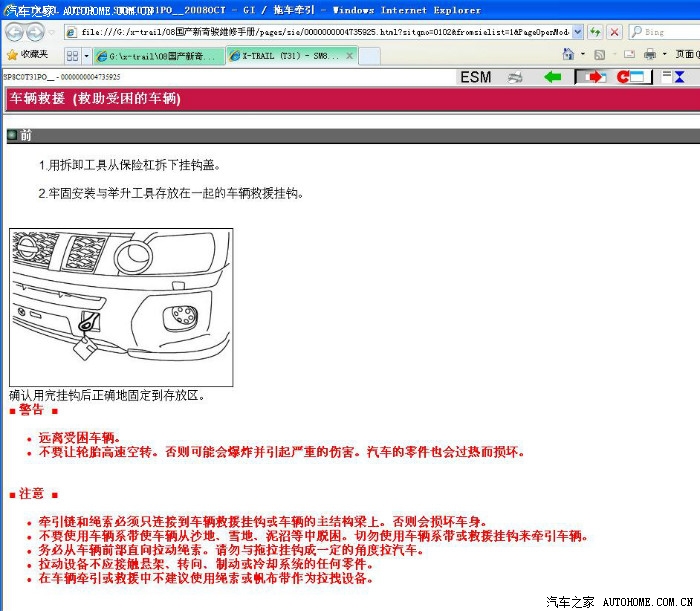Click the home page icon
Viewport: 700px width, 611px height.
(568, 55)
